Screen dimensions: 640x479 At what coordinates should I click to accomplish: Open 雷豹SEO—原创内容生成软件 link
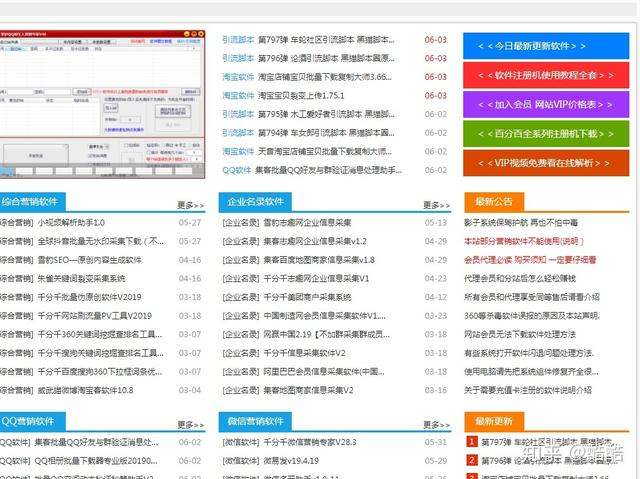[x=90, y=260]
